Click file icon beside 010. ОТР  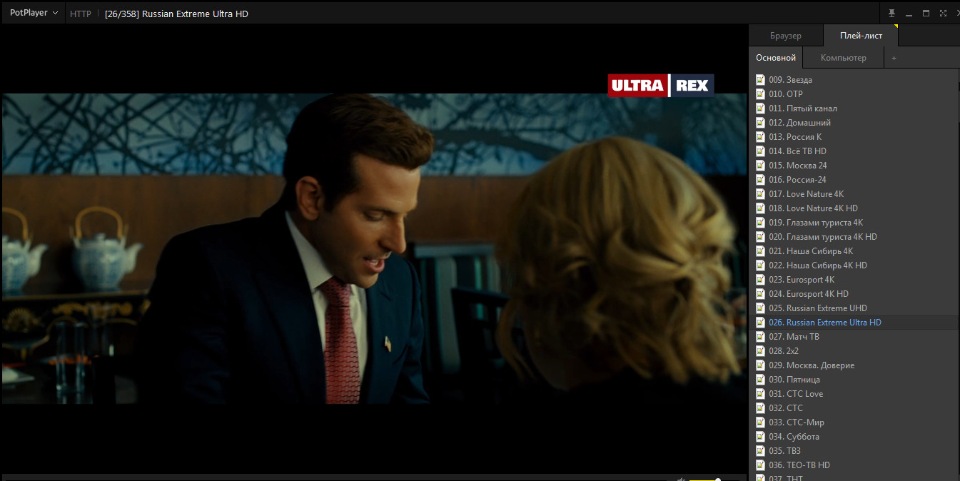760,94
